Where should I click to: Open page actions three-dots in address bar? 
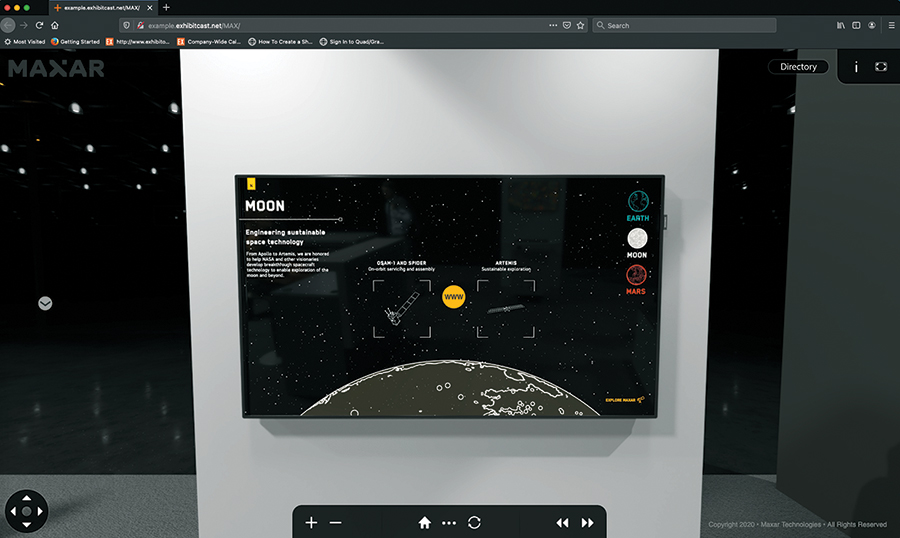click(x=553, y=25)
